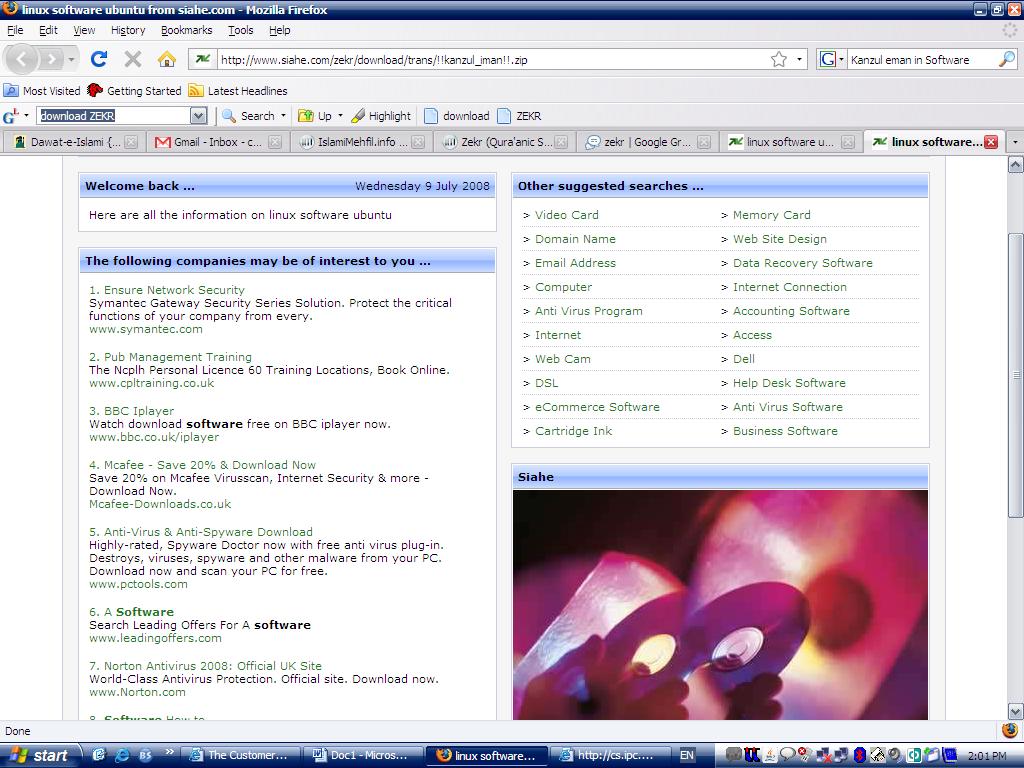1024x768 pixels.
Task: Click the vertical scrollbar down arrow
Action: click(1015, 711)
